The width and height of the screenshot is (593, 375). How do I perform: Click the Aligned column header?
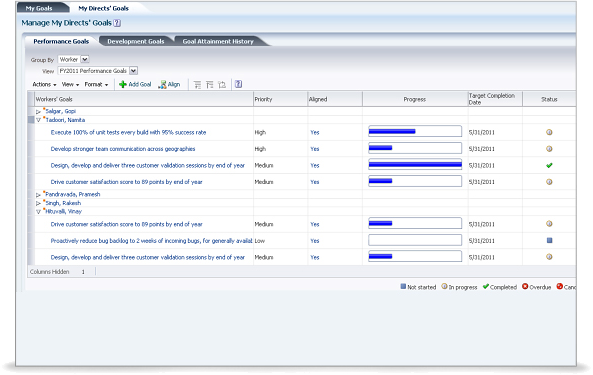pos(335,99)
